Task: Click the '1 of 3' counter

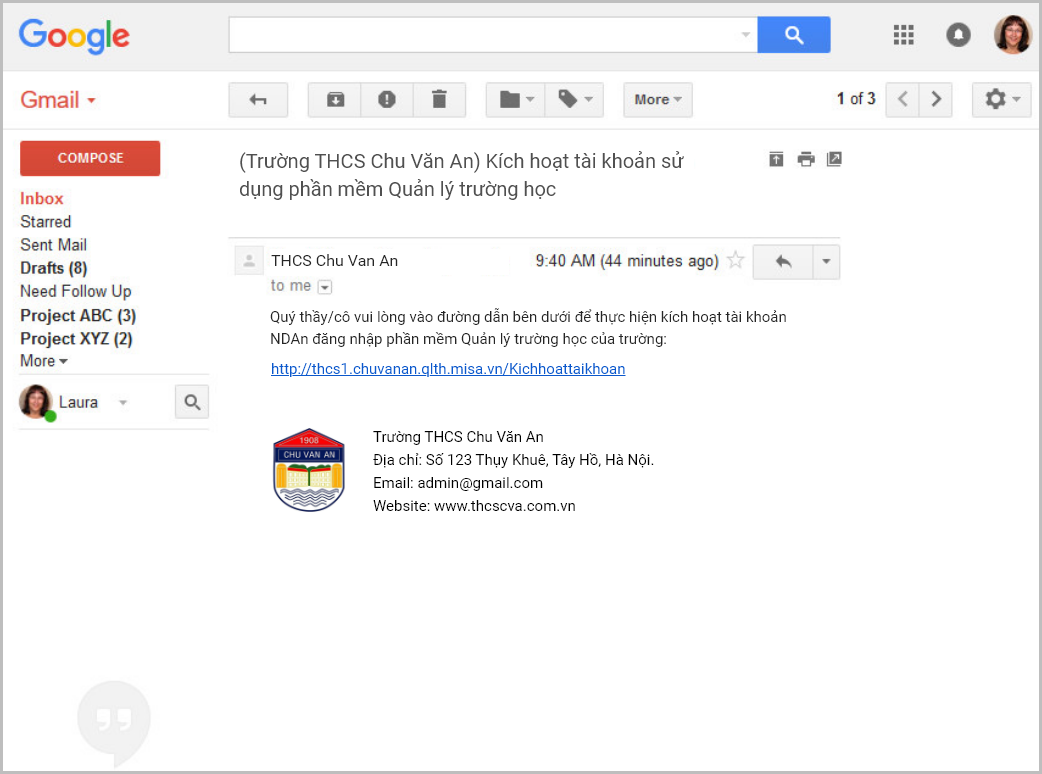Action: [856, 99]
